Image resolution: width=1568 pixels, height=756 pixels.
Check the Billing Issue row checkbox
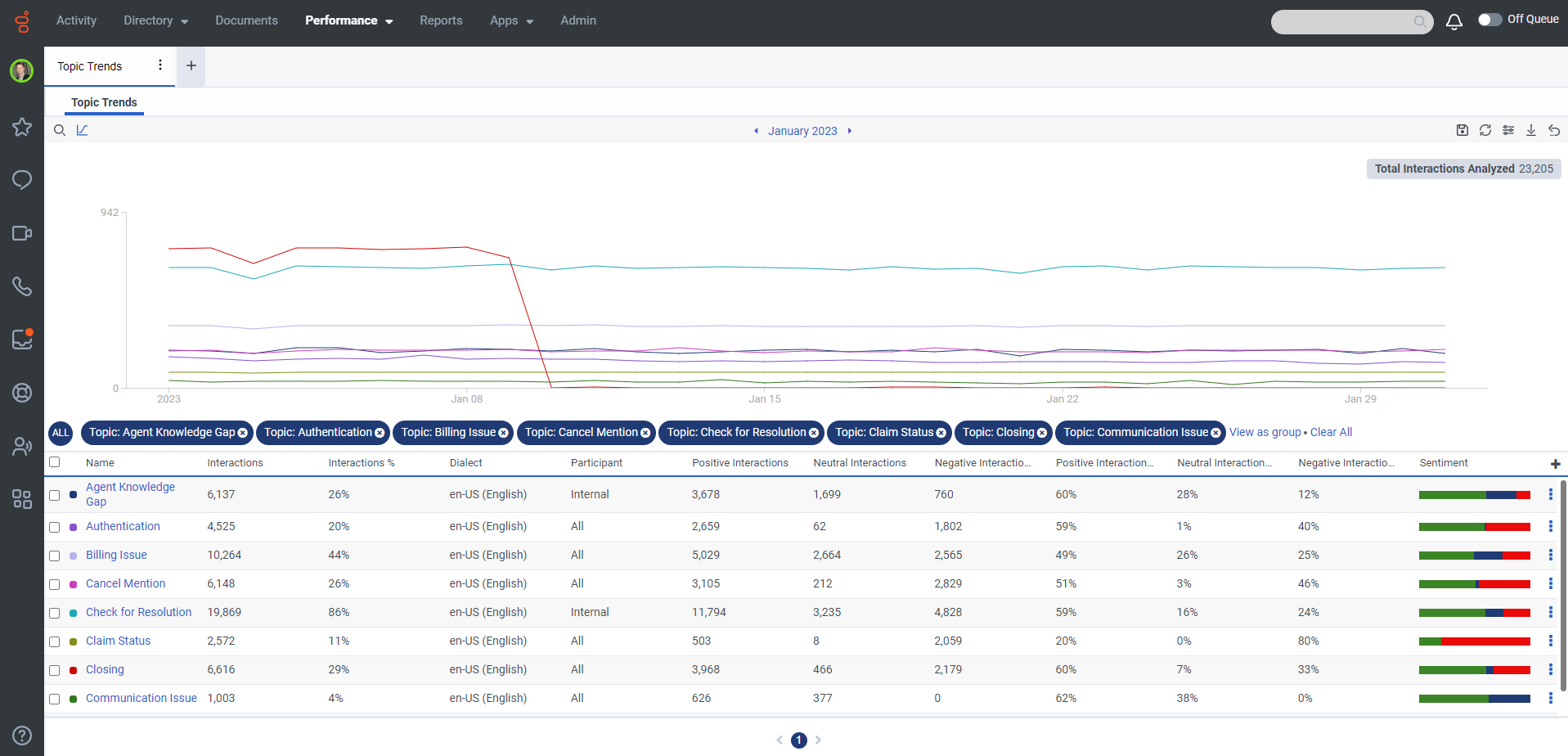pyautogui.click(x=55, y=556)
